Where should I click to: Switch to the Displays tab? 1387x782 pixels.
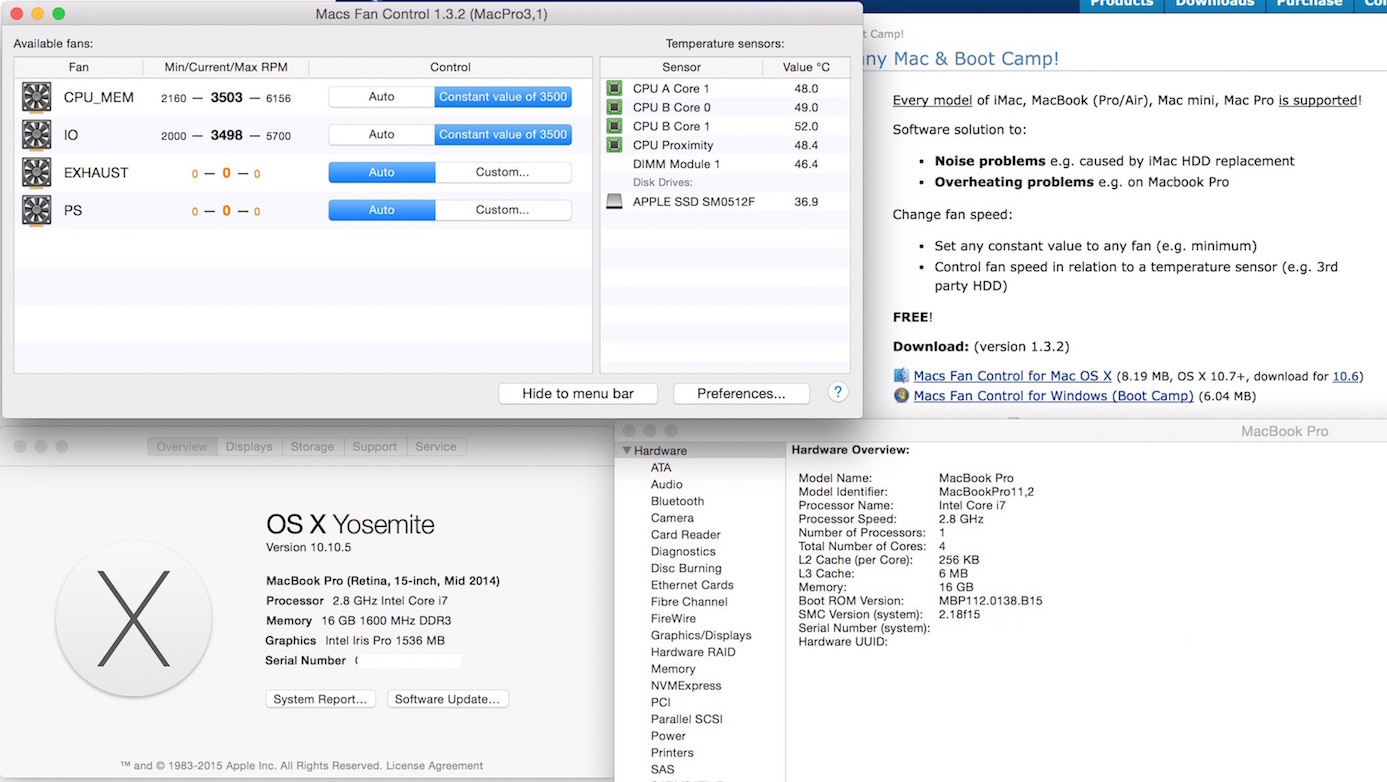click(x=249, y=447)
